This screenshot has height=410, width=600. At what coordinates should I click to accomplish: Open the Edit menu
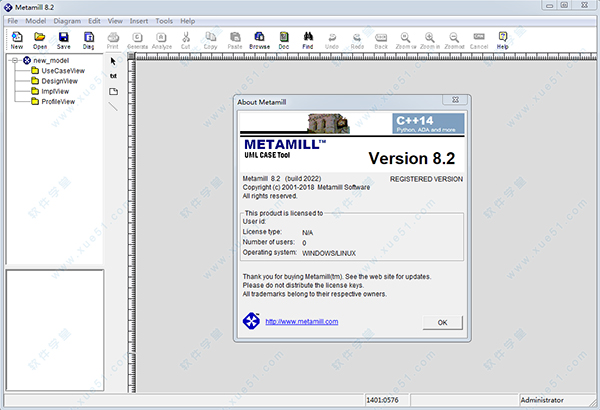click(x=94, y=21)
